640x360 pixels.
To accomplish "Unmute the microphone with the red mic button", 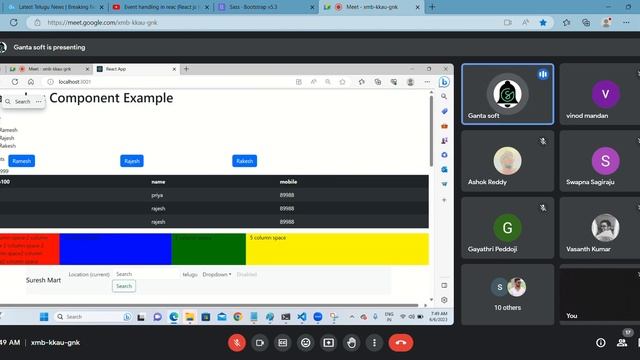I will [x=237, y=343].
